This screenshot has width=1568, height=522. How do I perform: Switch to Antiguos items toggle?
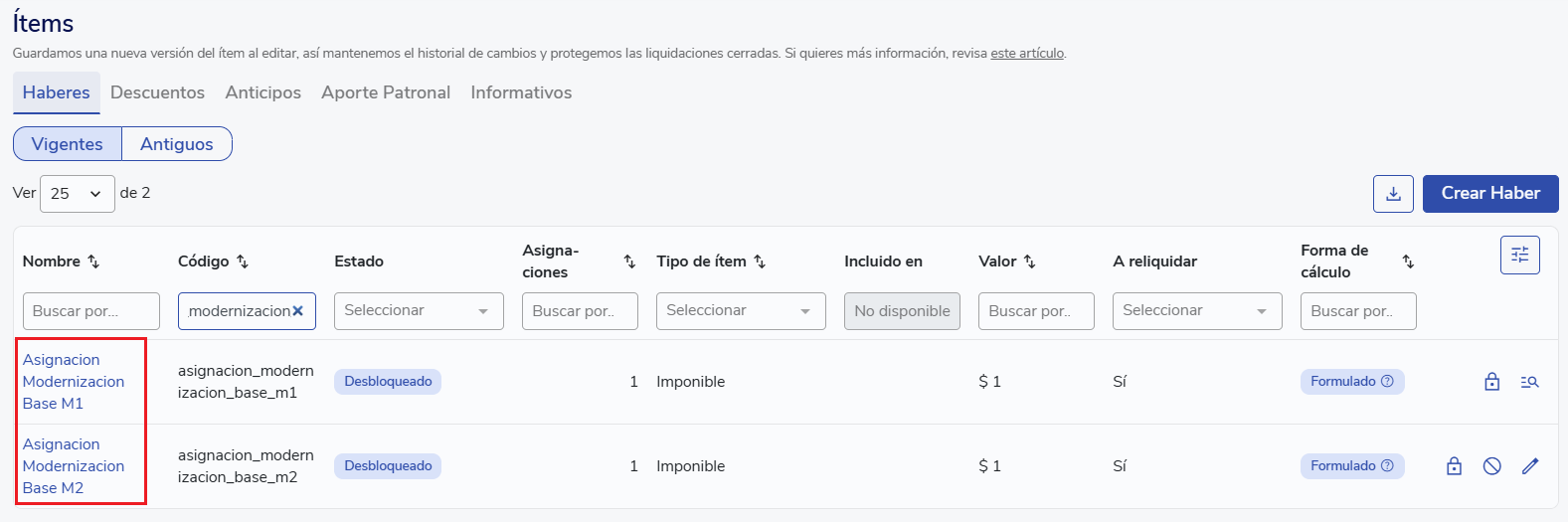(x=176, y=144)
